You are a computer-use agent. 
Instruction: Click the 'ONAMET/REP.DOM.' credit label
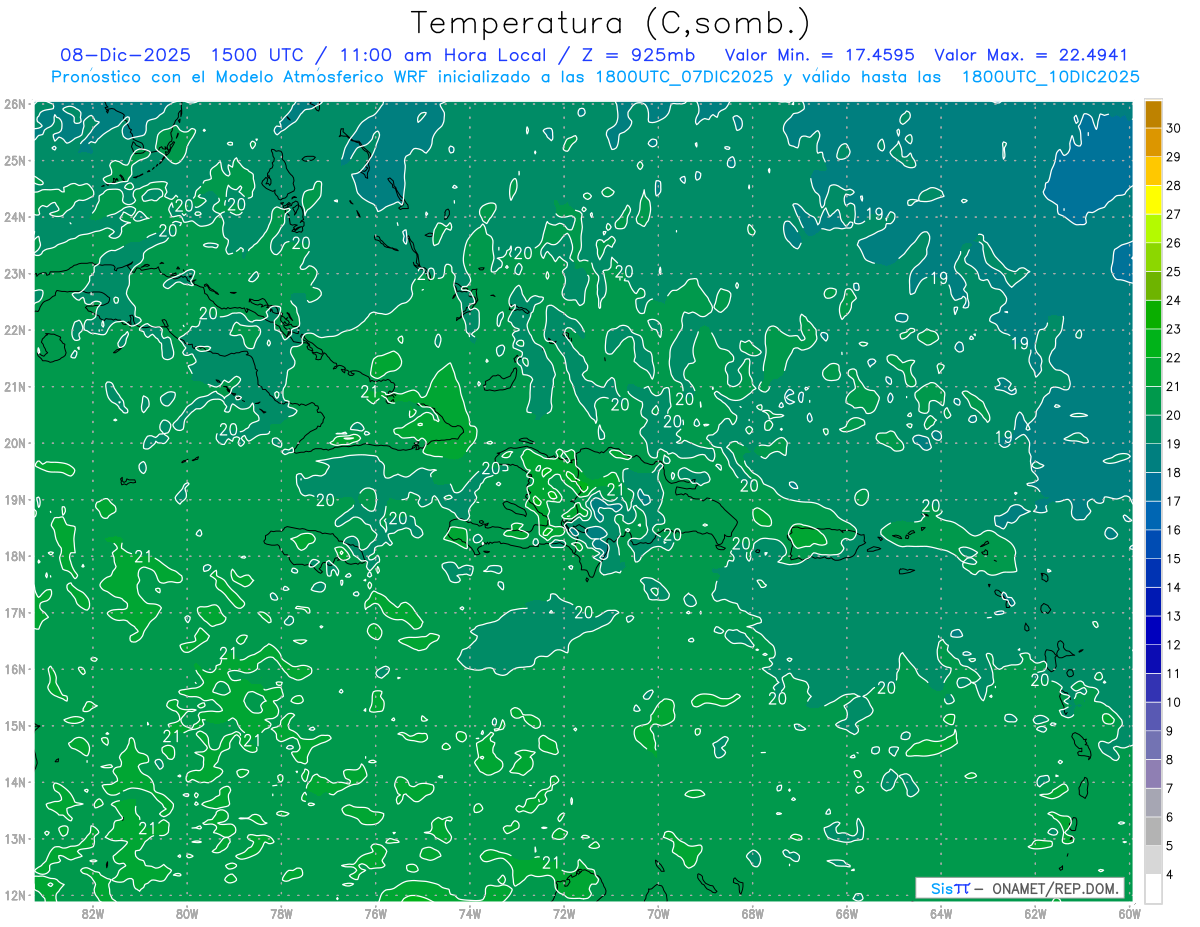click(x=1056, y=888)
